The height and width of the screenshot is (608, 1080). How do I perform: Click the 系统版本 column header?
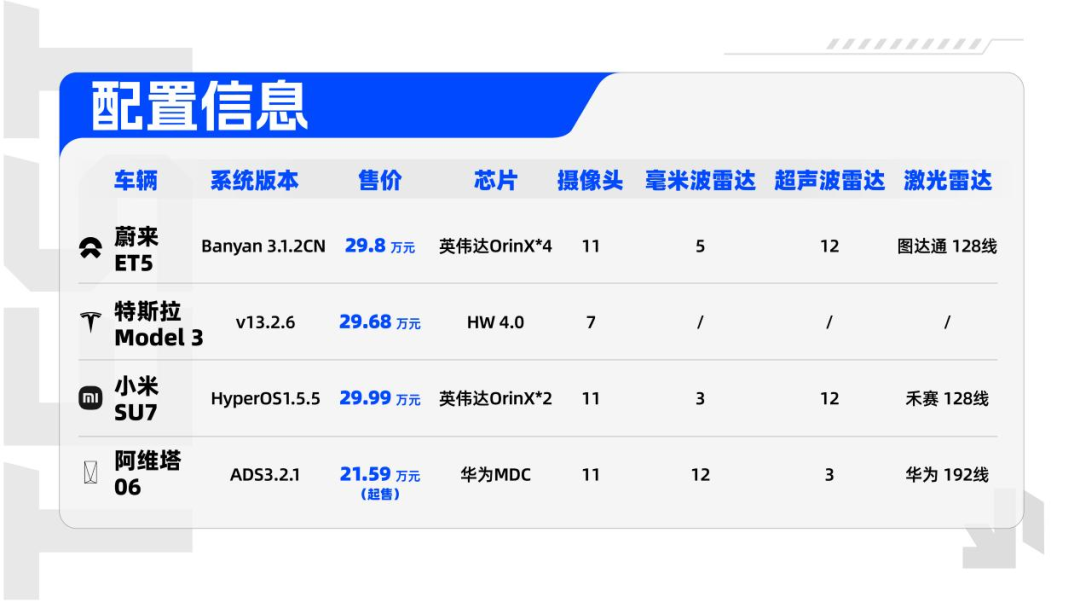coord(254,181)
